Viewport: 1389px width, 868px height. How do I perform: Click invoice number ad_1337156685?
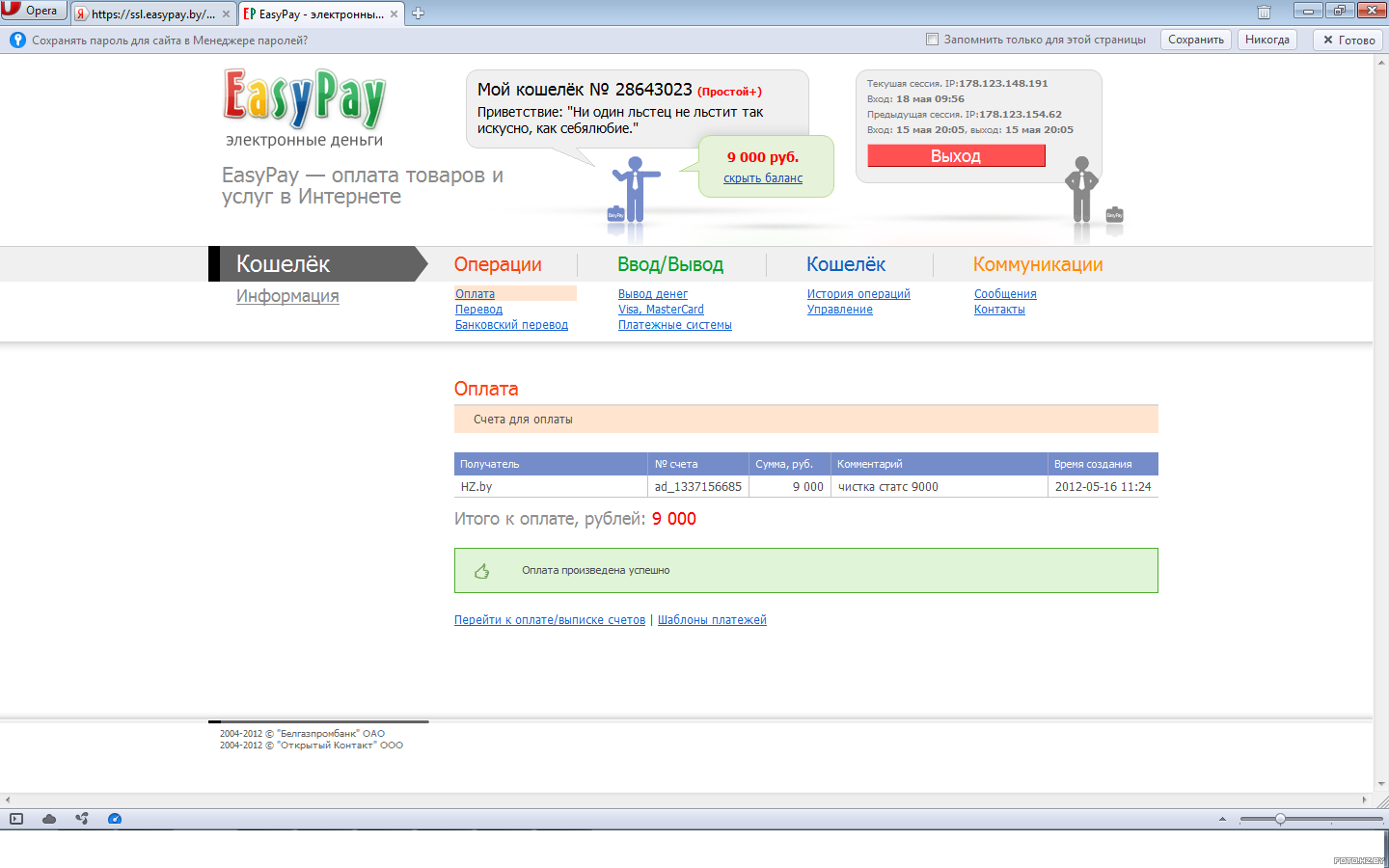(698, 487)
